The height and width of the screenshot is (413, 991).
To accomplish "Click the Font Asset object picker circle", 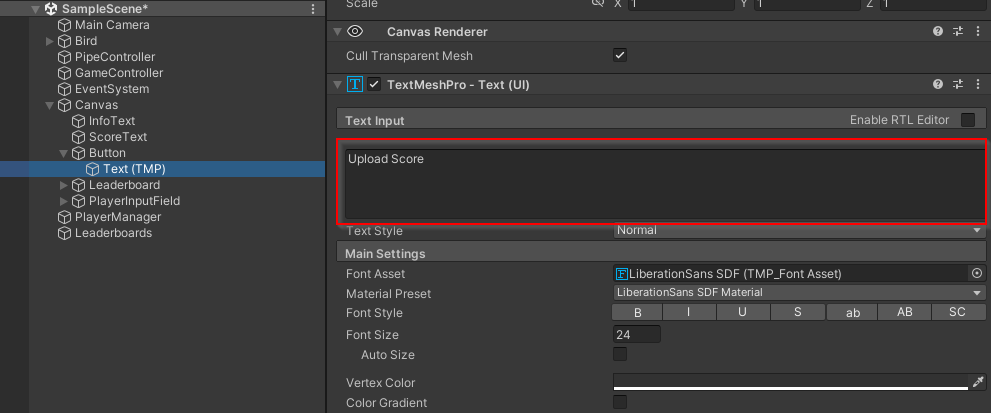I will (976, 273).
